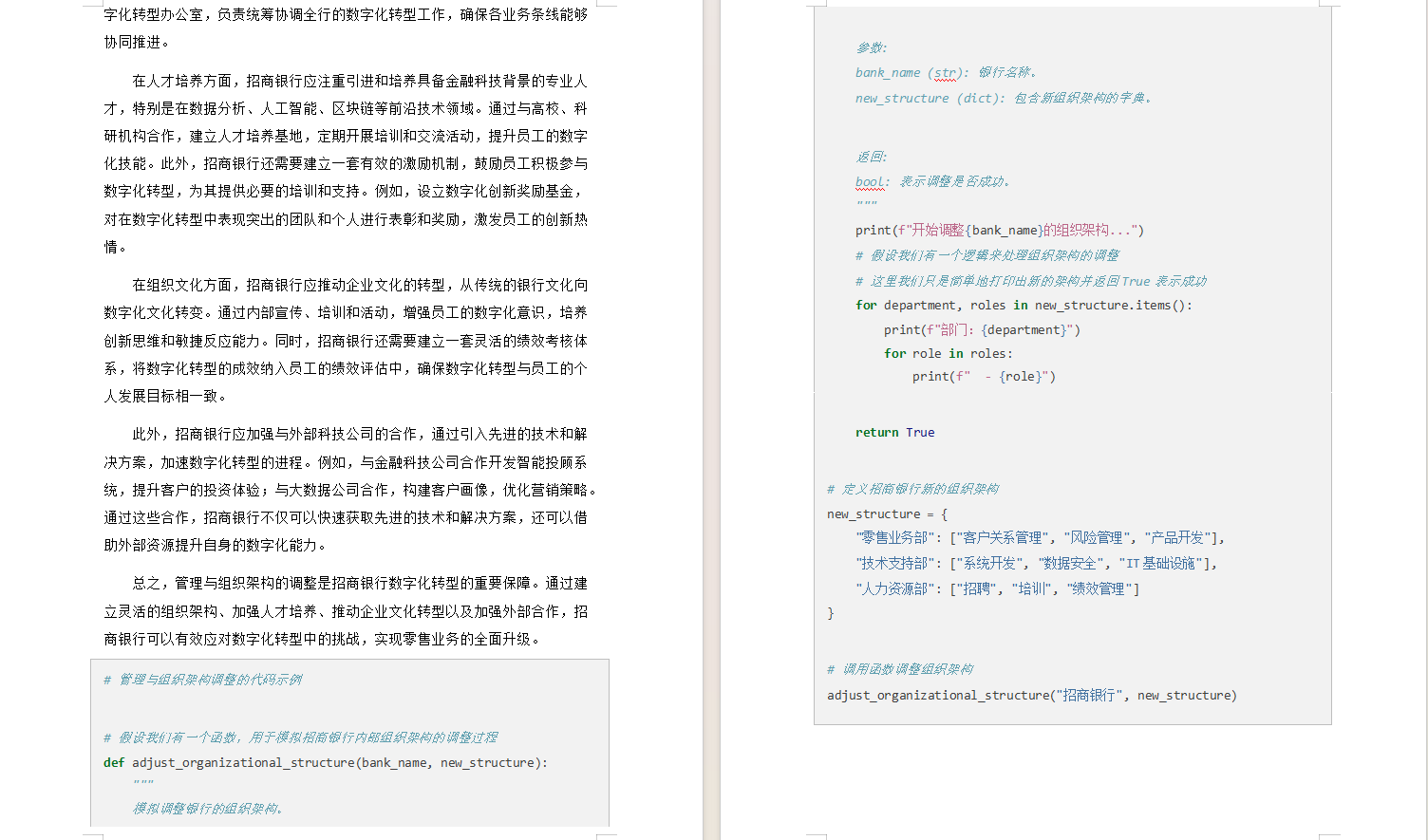Image resolution: width=1428 pixels, height=840 pixels.
Task: Click the "def adjust_organizational_structure" line
Action: click(x=326, y=762)
